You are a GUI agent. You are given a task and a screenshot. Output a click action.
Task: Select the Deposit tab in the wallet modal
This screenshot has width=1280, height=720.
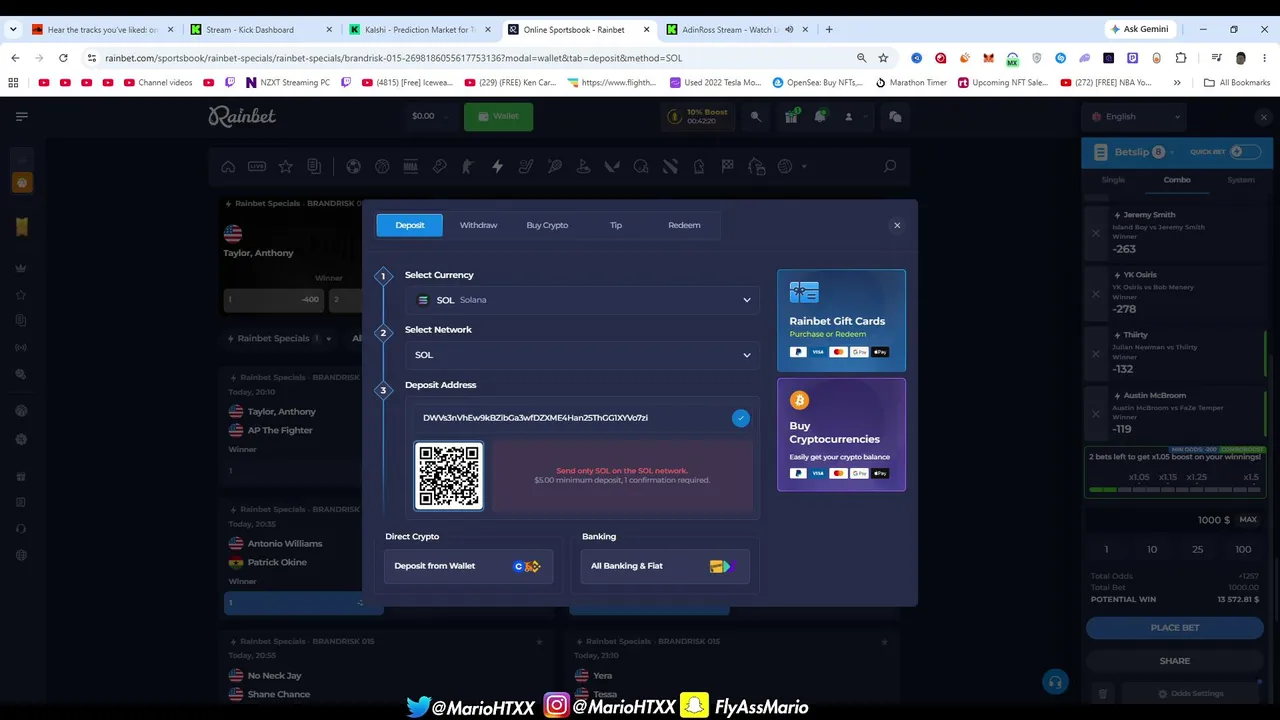pyautogui.click(x=410, y=225)
